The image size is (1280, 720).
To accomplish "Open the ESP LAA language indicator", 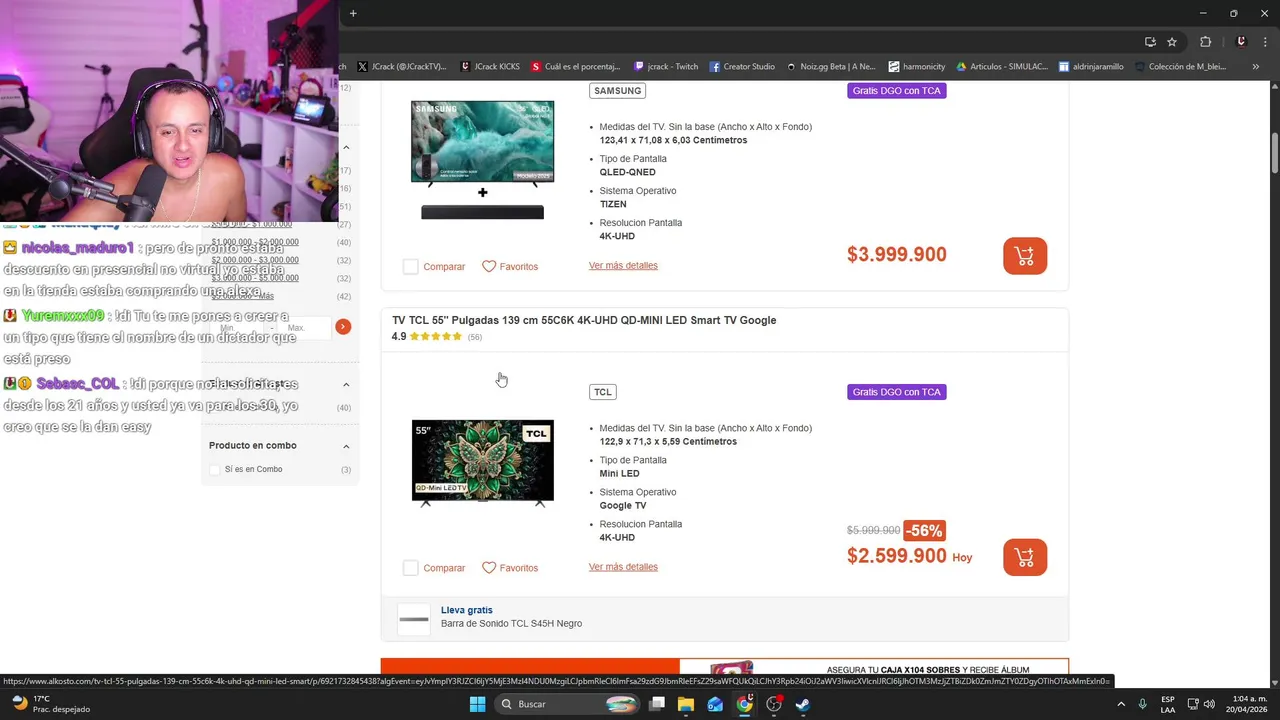I will (x=1168, y=704).
